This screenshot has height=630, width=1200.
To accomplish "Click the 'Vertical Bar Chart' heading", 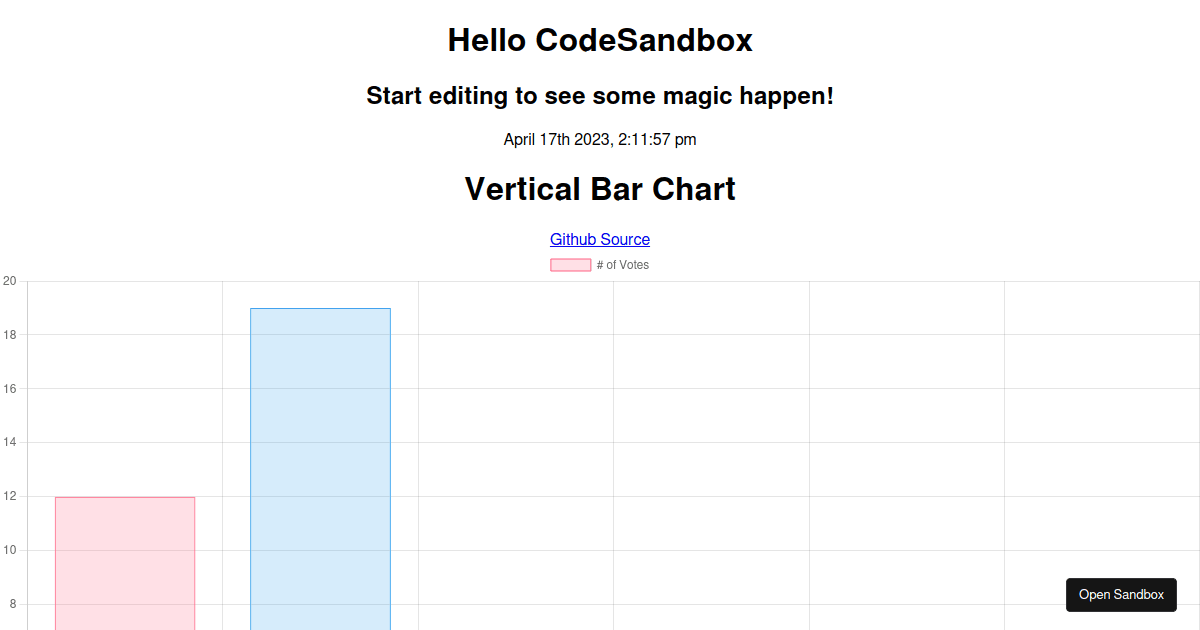I will [x=599, y=188].
